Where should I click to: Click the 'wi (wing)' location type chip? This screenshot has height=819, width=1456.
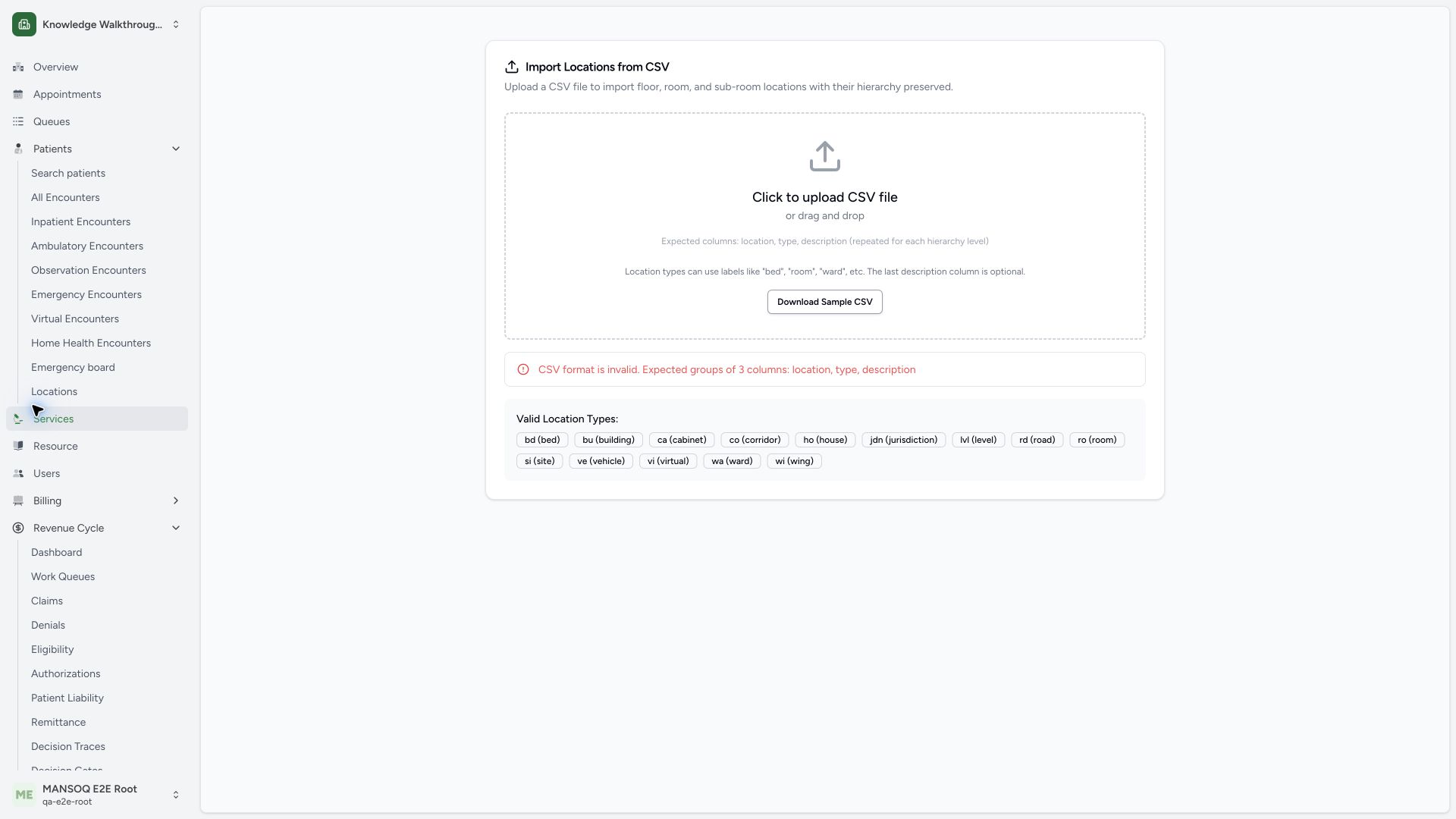point(795,461)
